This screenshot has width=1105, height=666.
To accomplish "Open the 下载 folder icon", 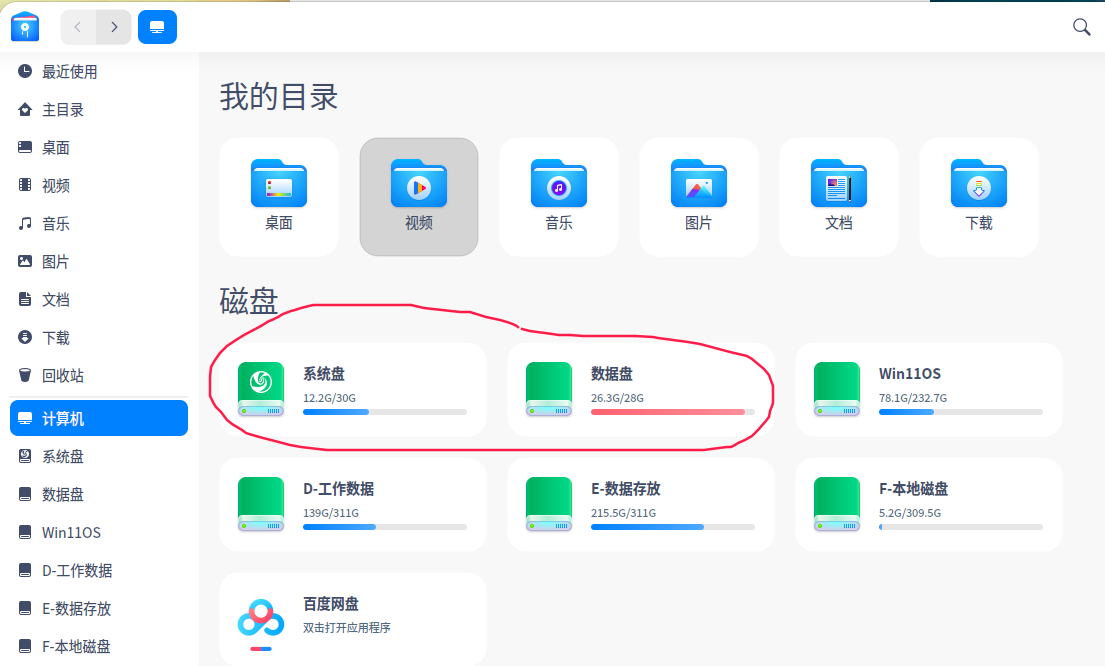I will click(x=978, y=185).
